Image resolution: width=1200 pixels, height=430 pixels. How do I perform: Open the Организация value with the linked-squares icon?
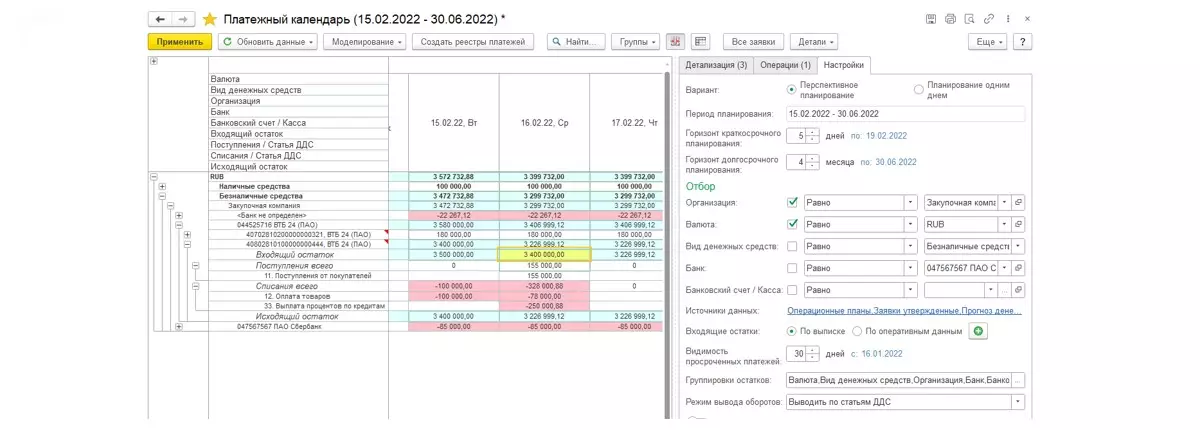[x=1019, y=201]
